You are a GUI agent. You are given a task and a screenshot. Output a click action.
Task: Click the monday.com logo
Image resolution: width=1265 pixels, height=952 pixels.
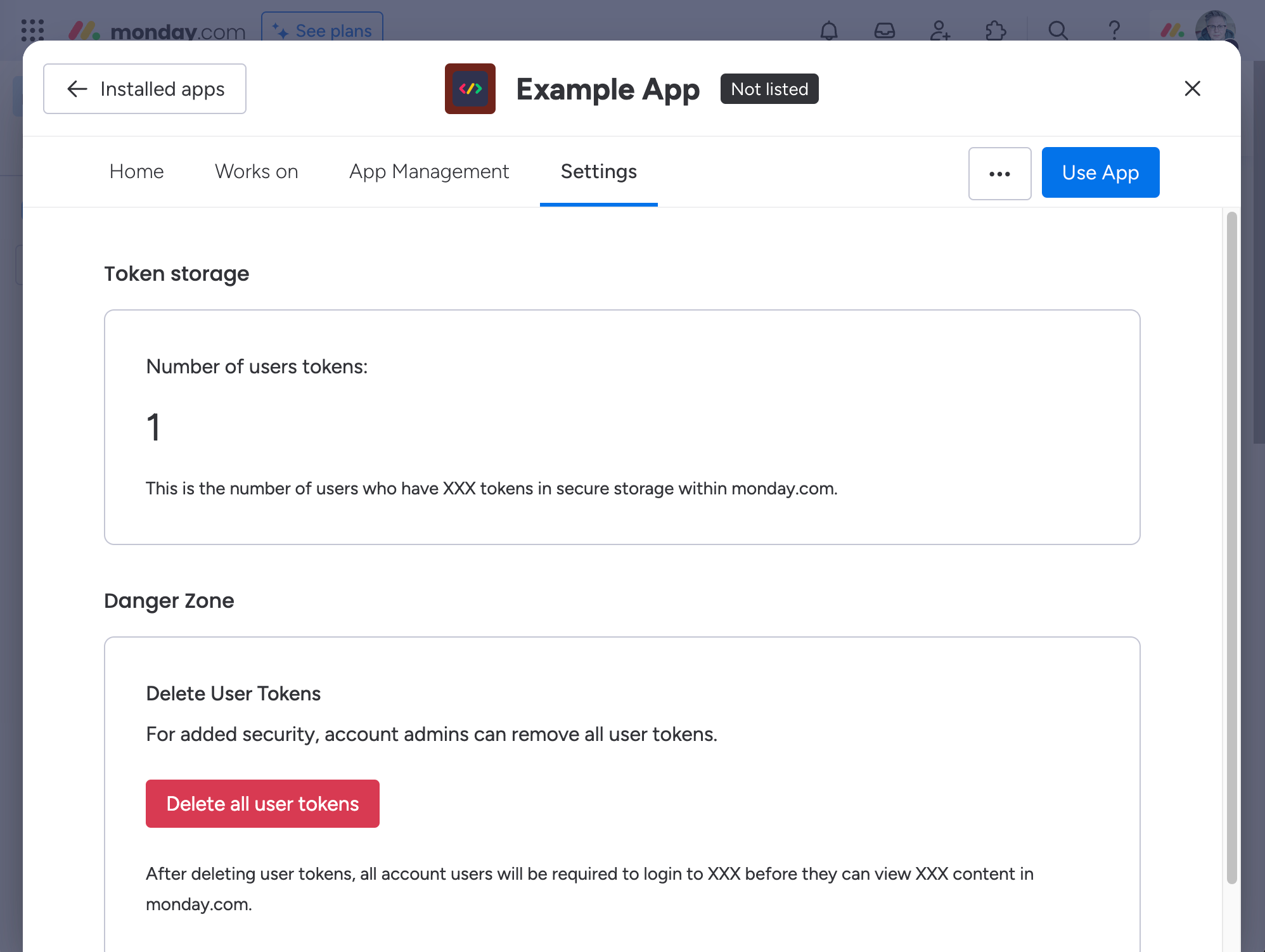(157, 30)
